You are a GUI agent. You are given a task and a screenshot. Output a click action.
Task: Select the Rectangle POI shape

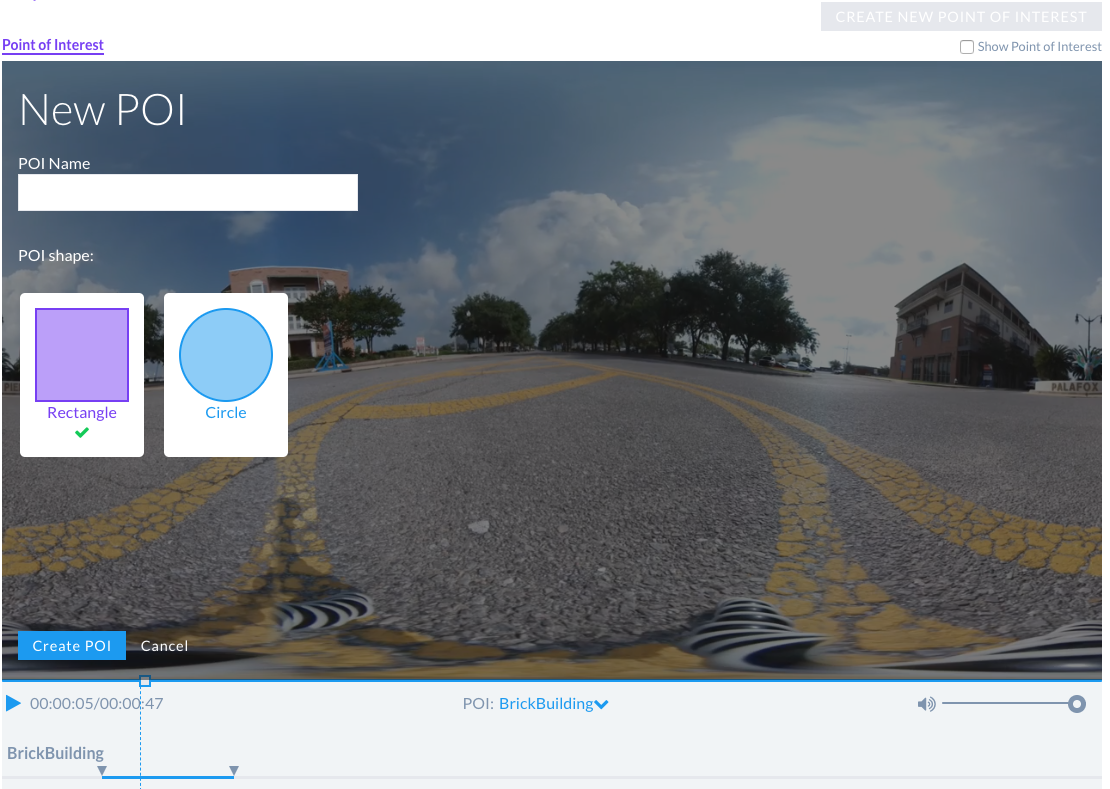[82, 375]
